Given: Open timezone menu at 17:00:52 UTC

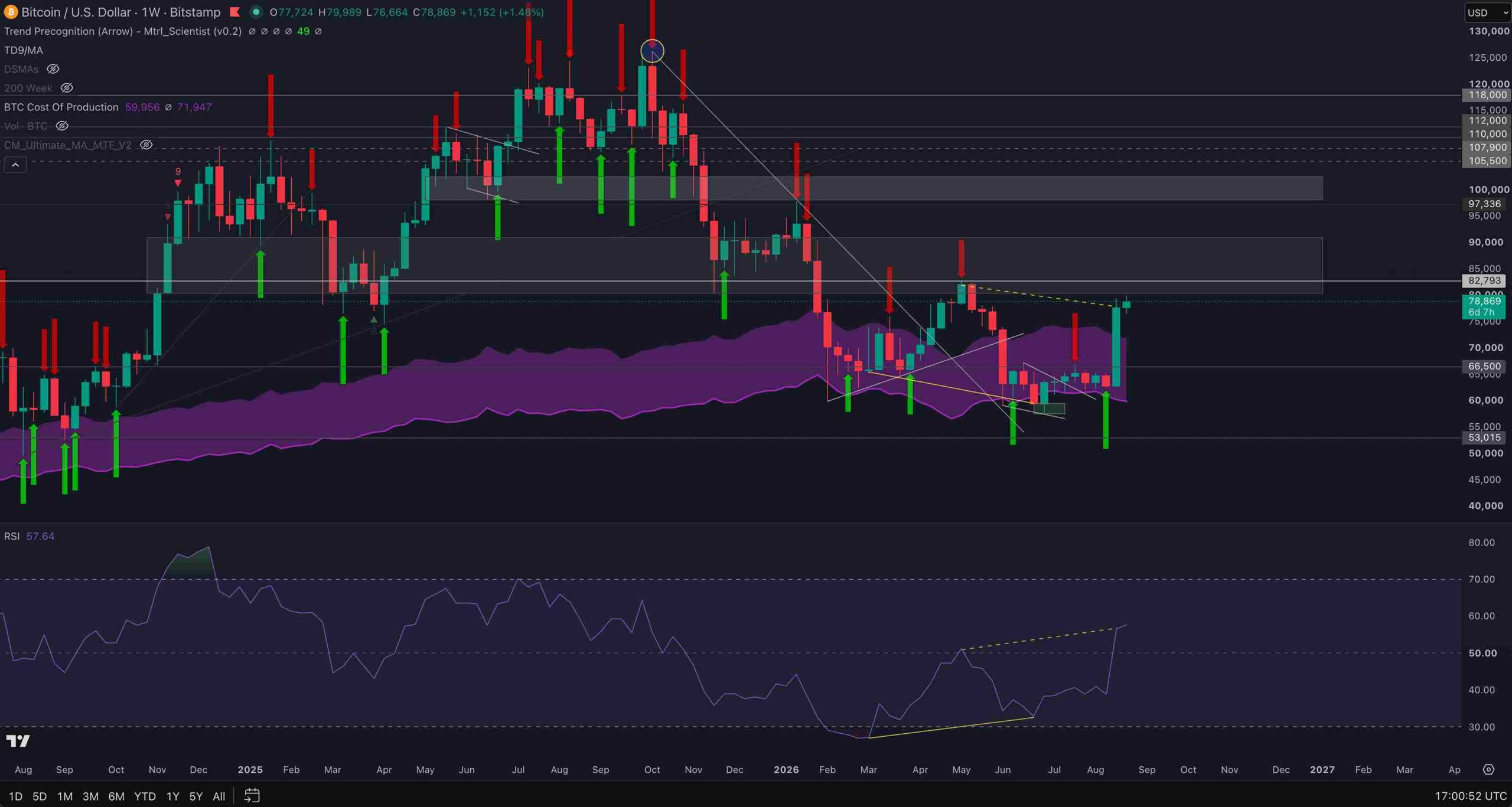Looking at the screenshot, I should [x=1471, y=796].
